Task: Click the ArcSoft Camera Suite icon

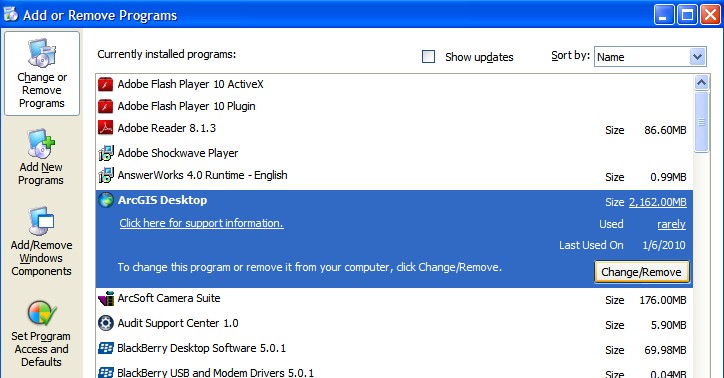Action: [x=106, y=299]
